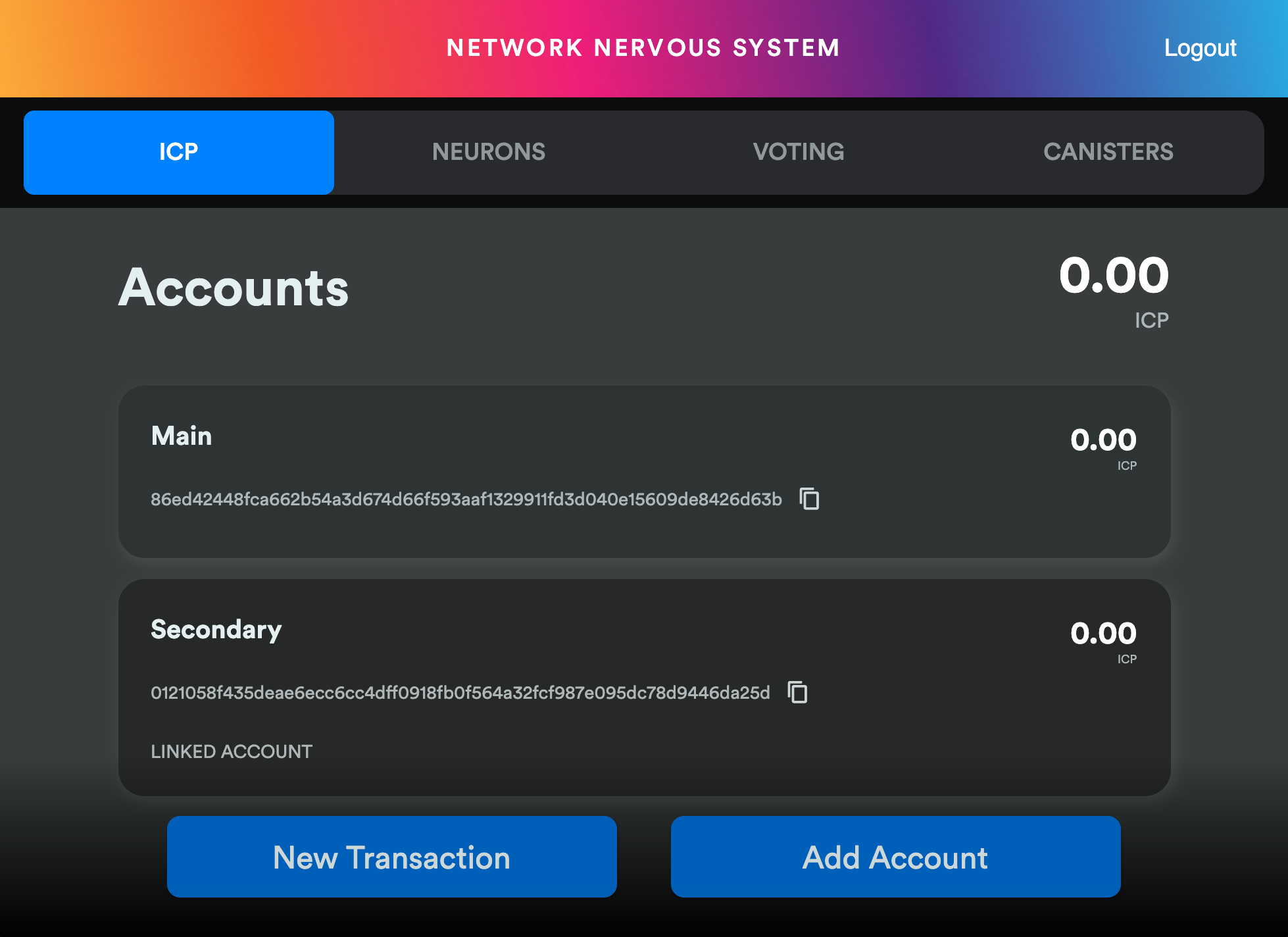Click the Main account name label
This screenshot has width=1288, height=937.
pyautogui.click(x=181, y=435)
